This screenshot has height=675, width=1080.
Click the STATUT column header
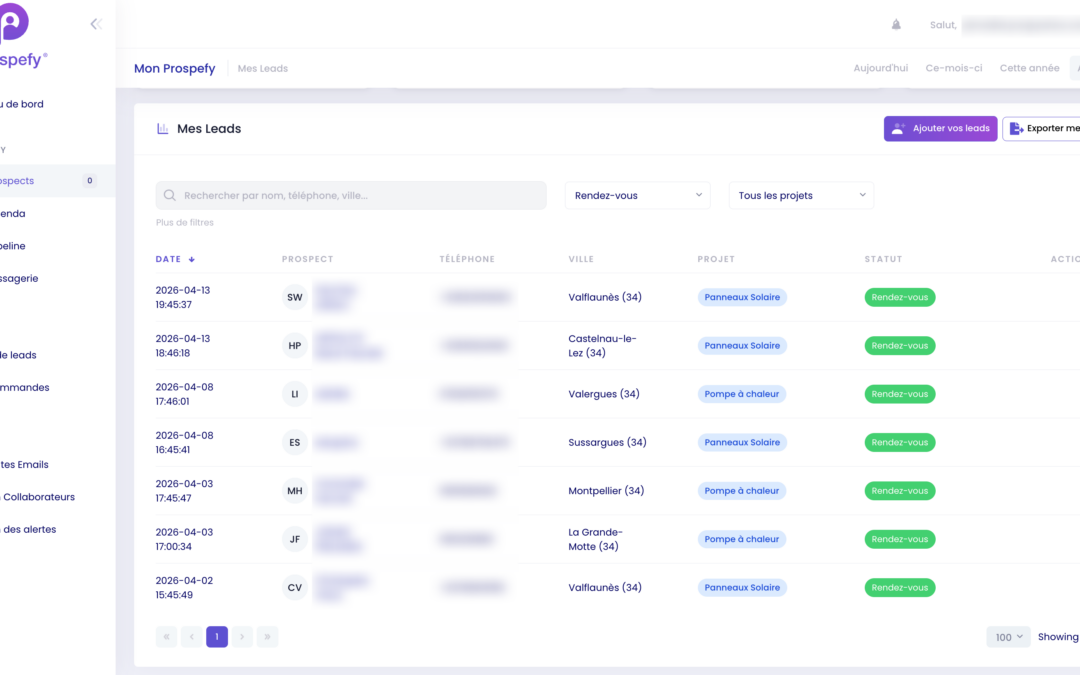[883, 260]
